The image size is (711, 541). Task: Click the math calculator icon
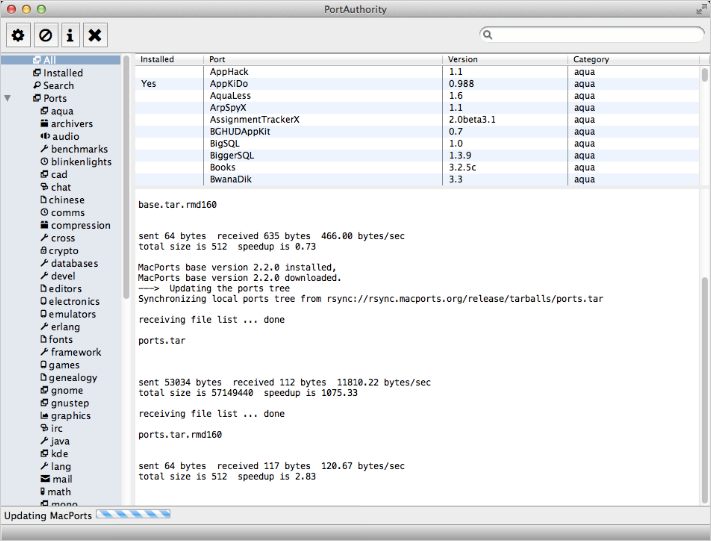(x=43, y=492)
